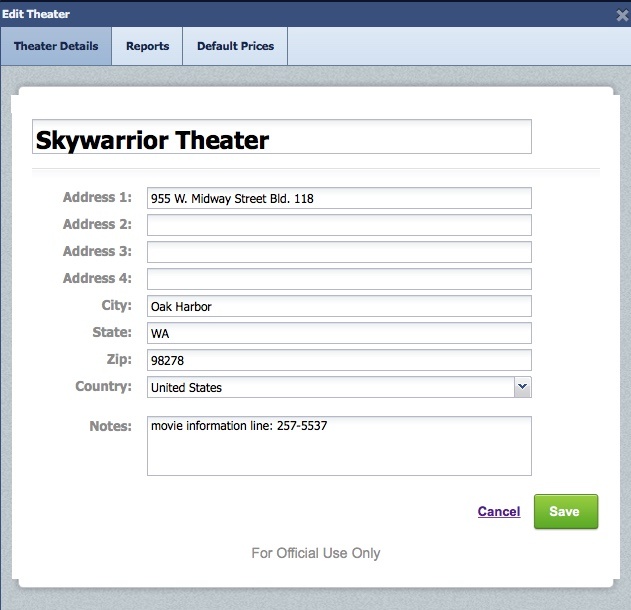Image resolution: width=631 pixels, height=610 pixels.
Task: Click the Edit Theater title bar
Action: [x=300, y=14]
